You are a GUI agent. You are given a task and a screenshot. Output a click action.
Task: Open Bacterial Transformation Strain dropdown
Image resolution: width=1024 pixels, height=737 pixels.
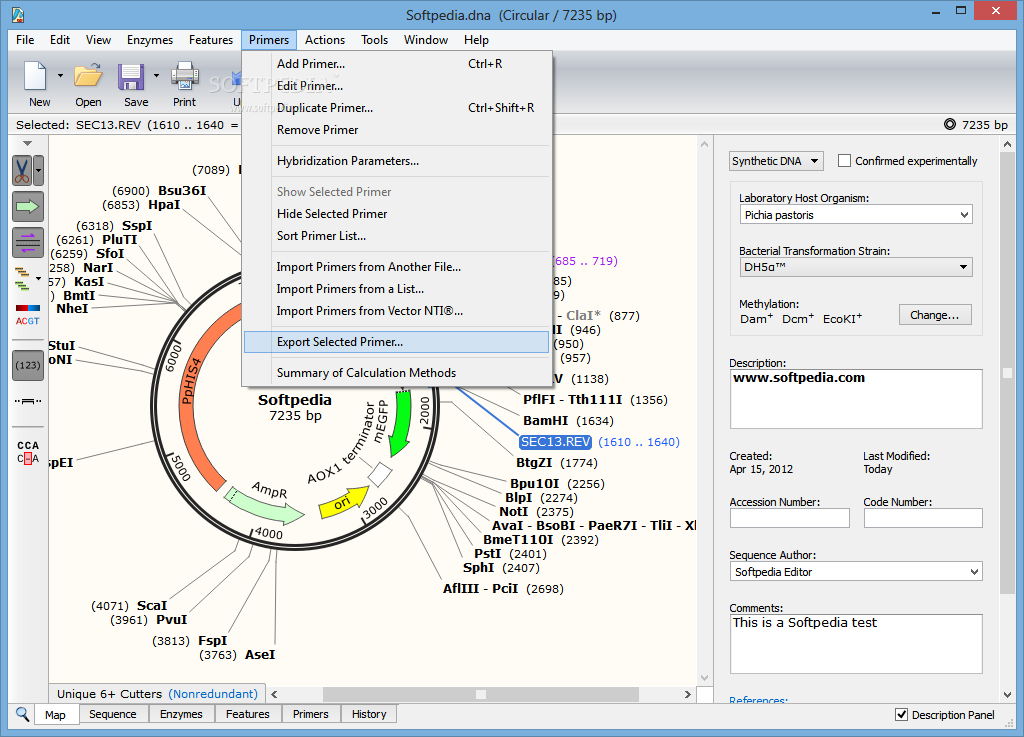[x=856, y=267]
